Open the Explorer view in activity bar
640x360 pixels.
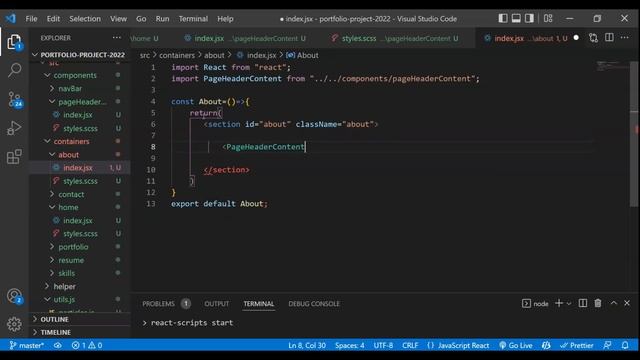(x=14, y=42)
